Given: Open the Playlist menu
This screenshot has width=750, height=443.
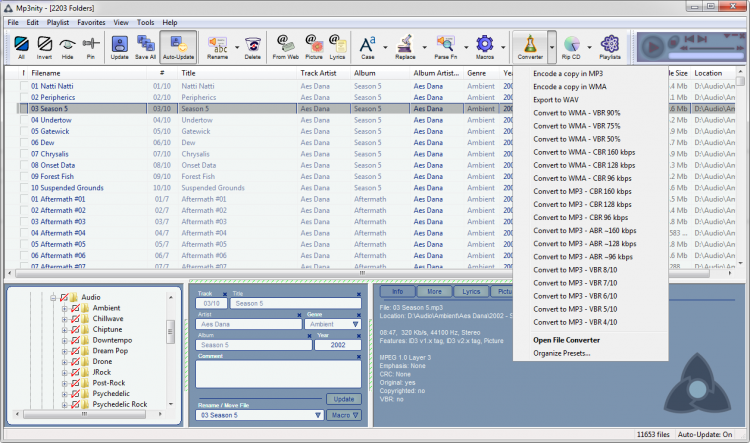Looking at the screenshot, I should [x=58, y=22].
